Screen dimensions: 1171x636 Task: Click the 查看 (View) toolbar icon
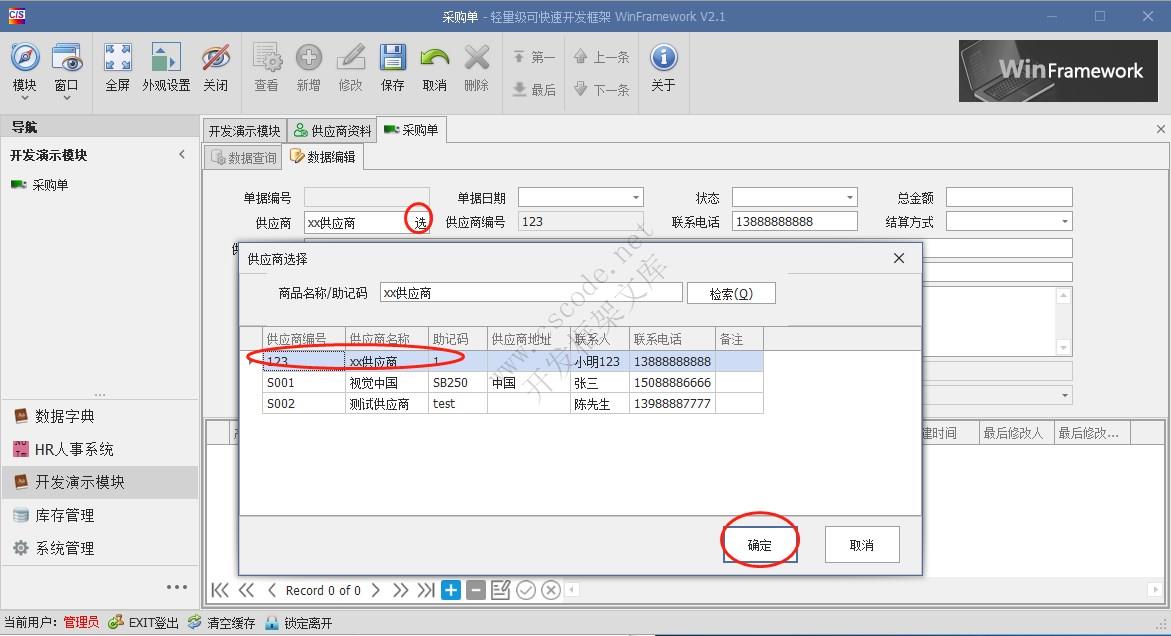(x=266, y=68)
